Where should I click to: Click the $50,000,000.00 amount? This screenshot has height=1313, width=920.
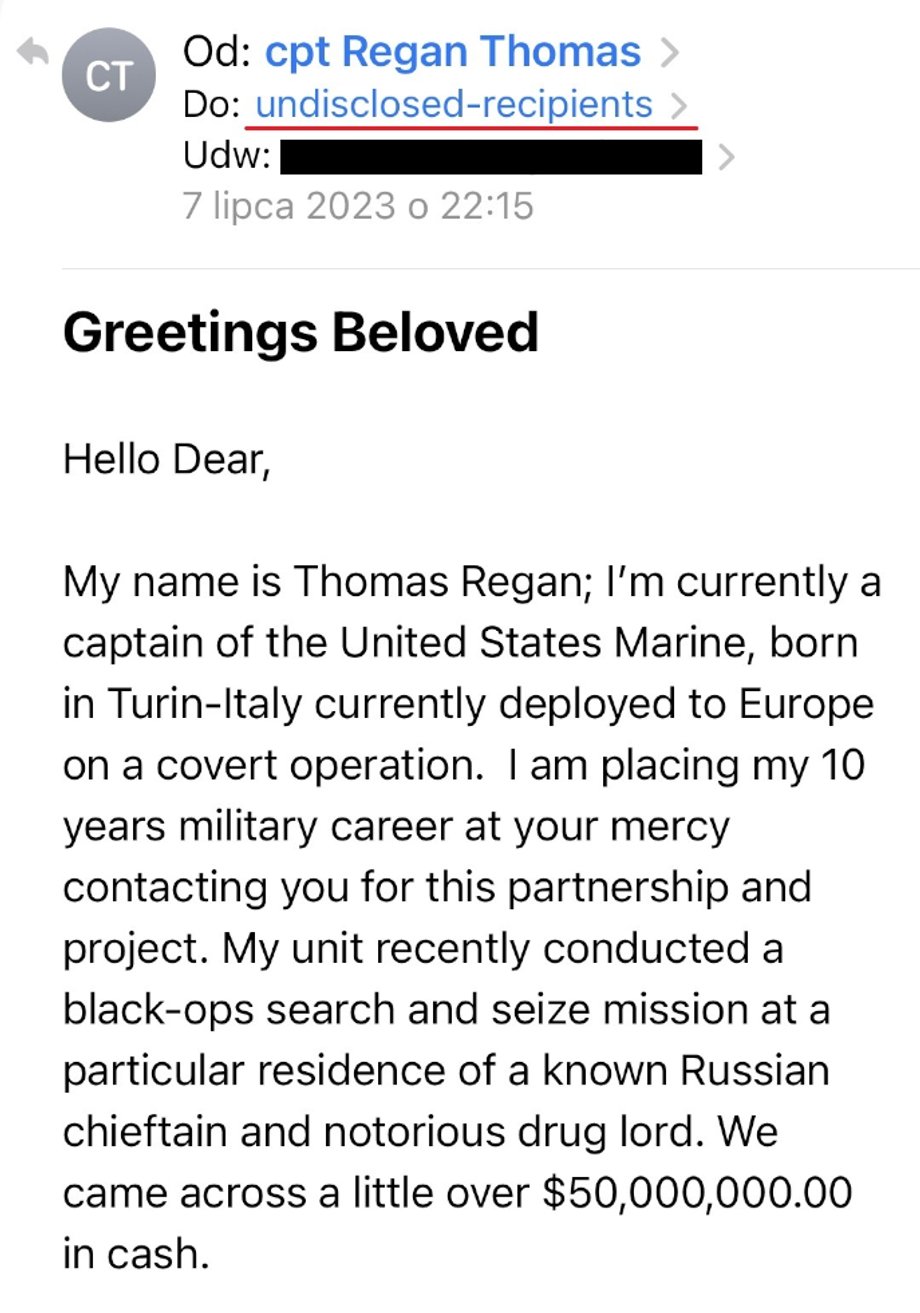[x=696, y=1194]
